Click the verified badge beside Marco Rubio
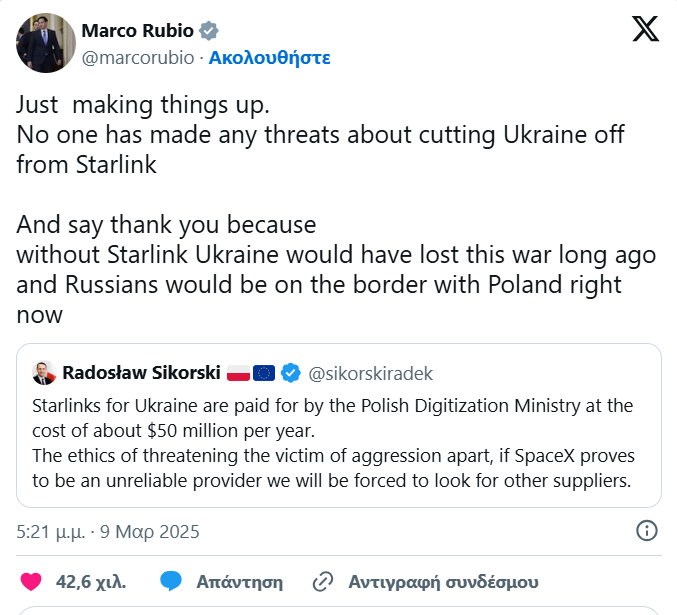This screenshot has height=615, width=677. [x=209, y=30]
